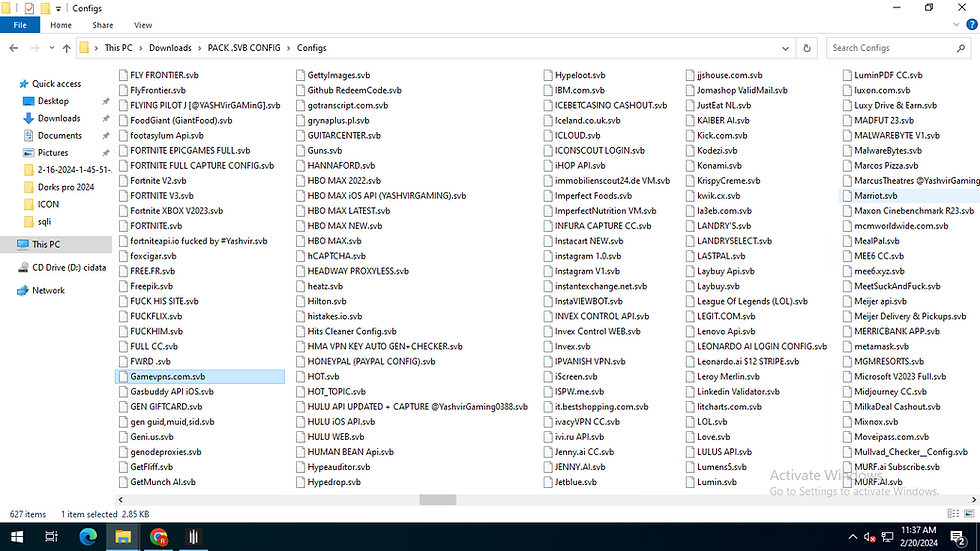Click the muted speaker tray icon

tap(869, 537)
